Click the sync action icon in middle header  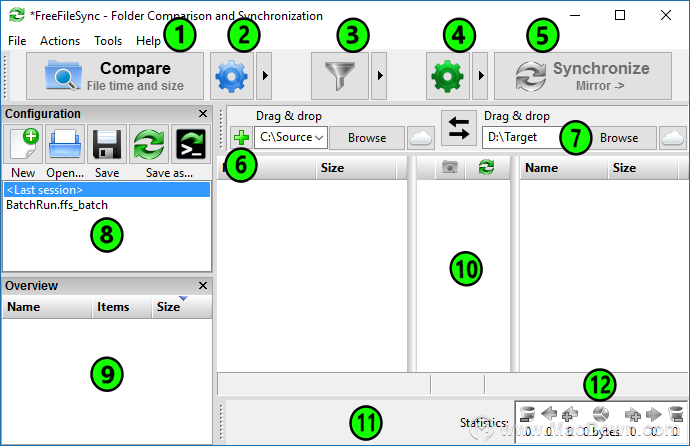(x=486, y=168)
